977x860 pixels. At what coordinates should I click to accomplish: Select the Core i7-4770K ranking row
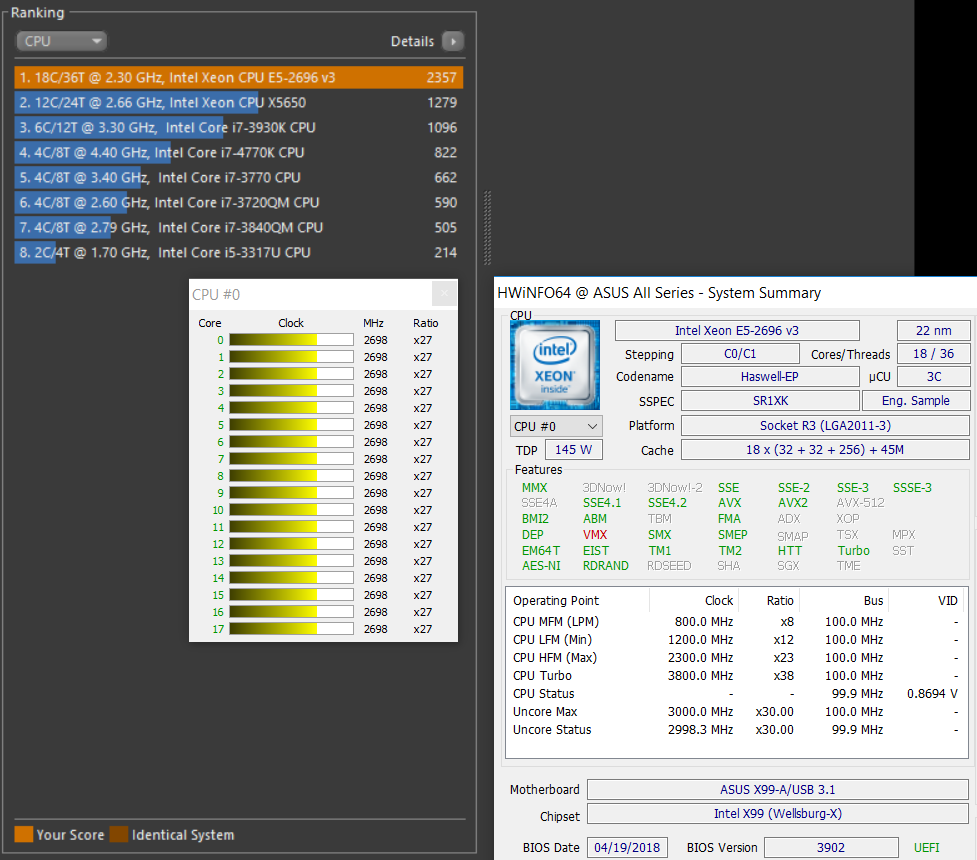pos(239,152)
